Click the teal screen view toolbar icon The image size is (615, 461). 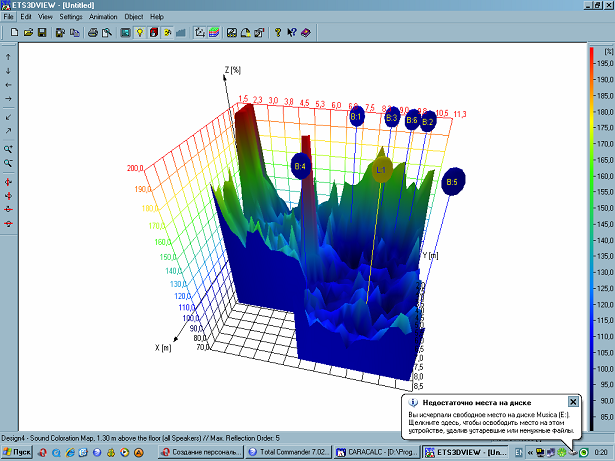tap(126, 33)
